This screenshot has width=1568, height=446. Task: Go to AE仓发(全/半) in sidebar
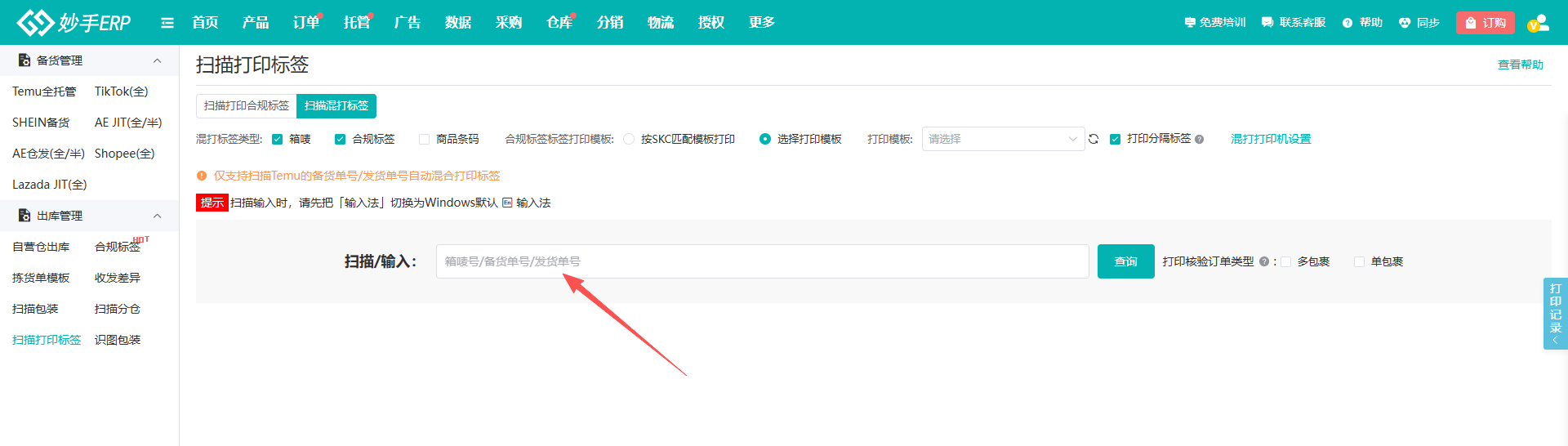click(x=48, y=154)
